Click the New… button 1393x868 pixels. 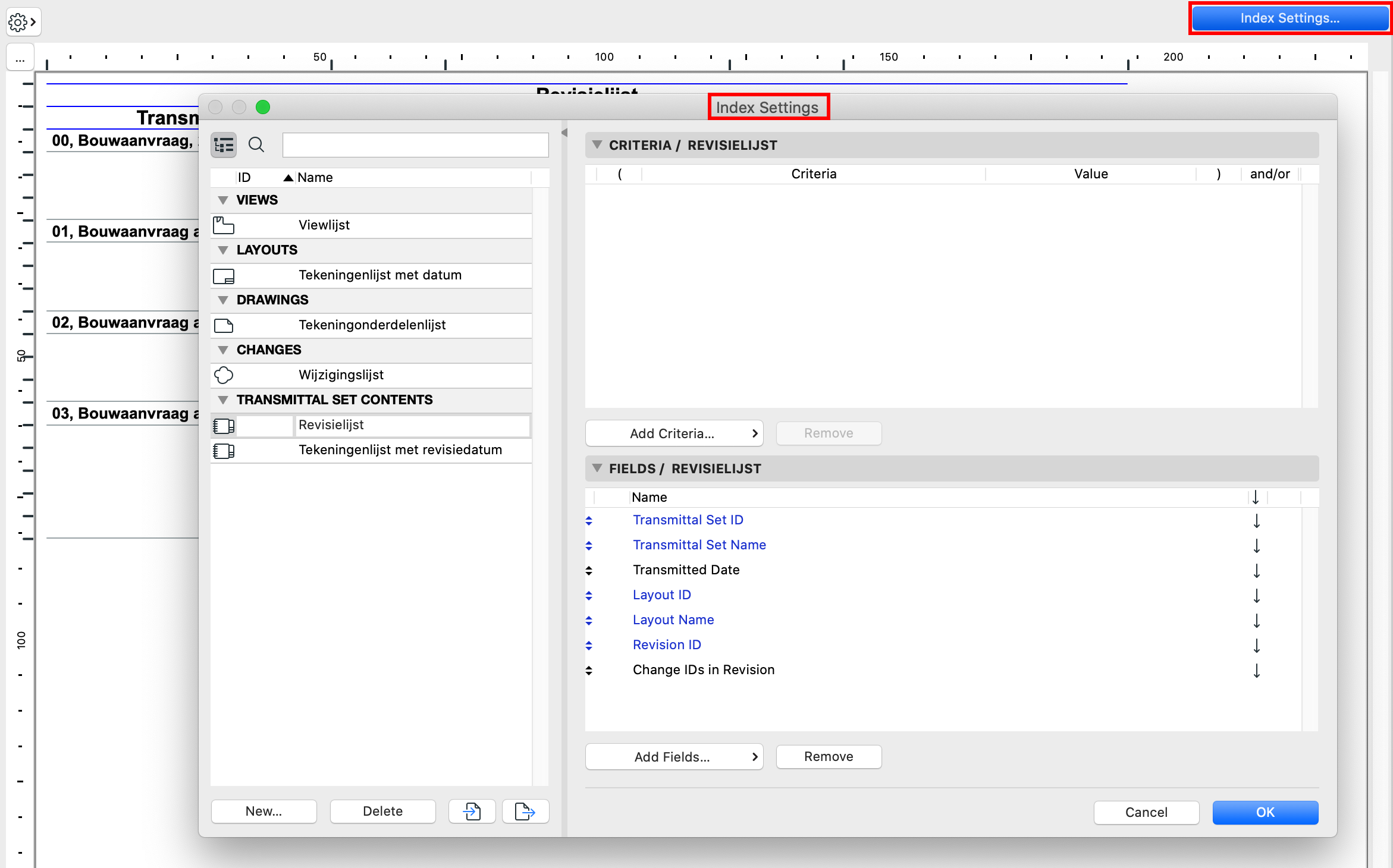[x=263, y=812]
